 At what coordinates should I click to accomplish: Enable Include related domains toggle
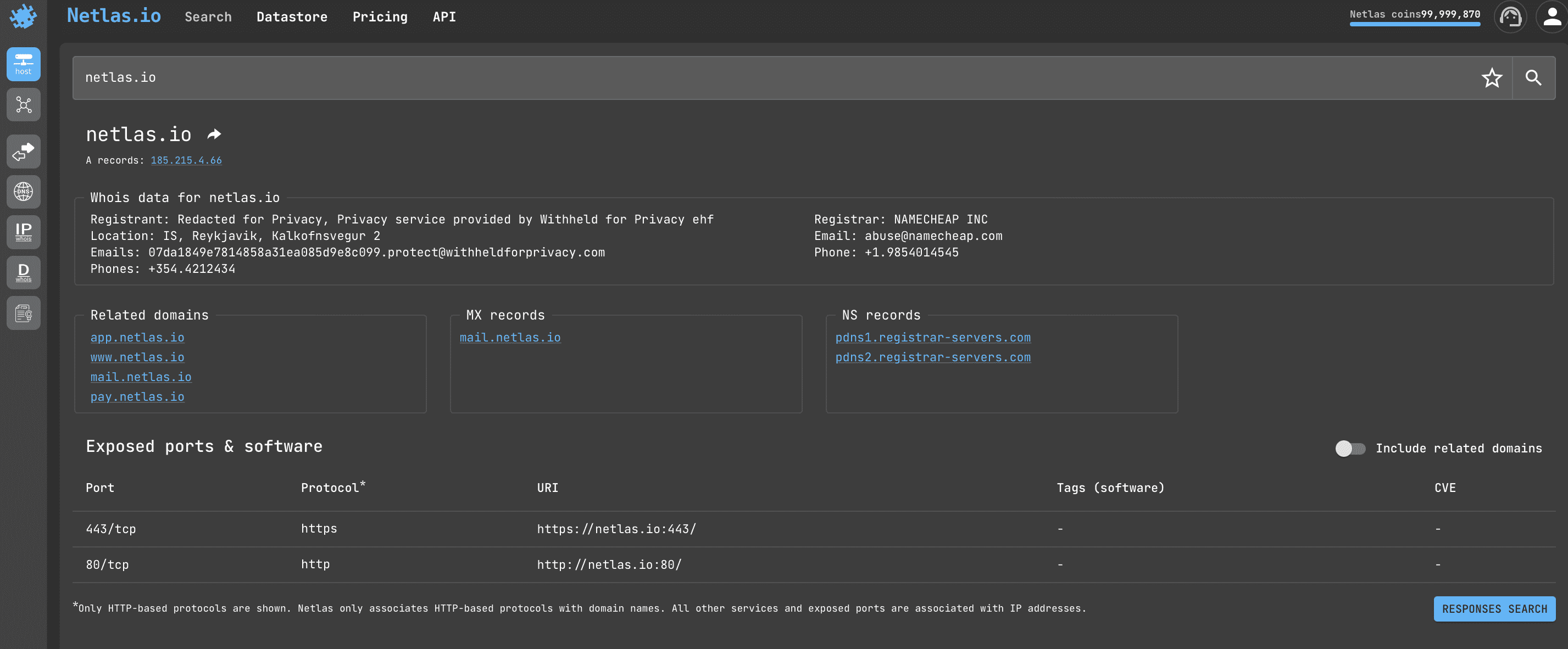[1349, 448]
